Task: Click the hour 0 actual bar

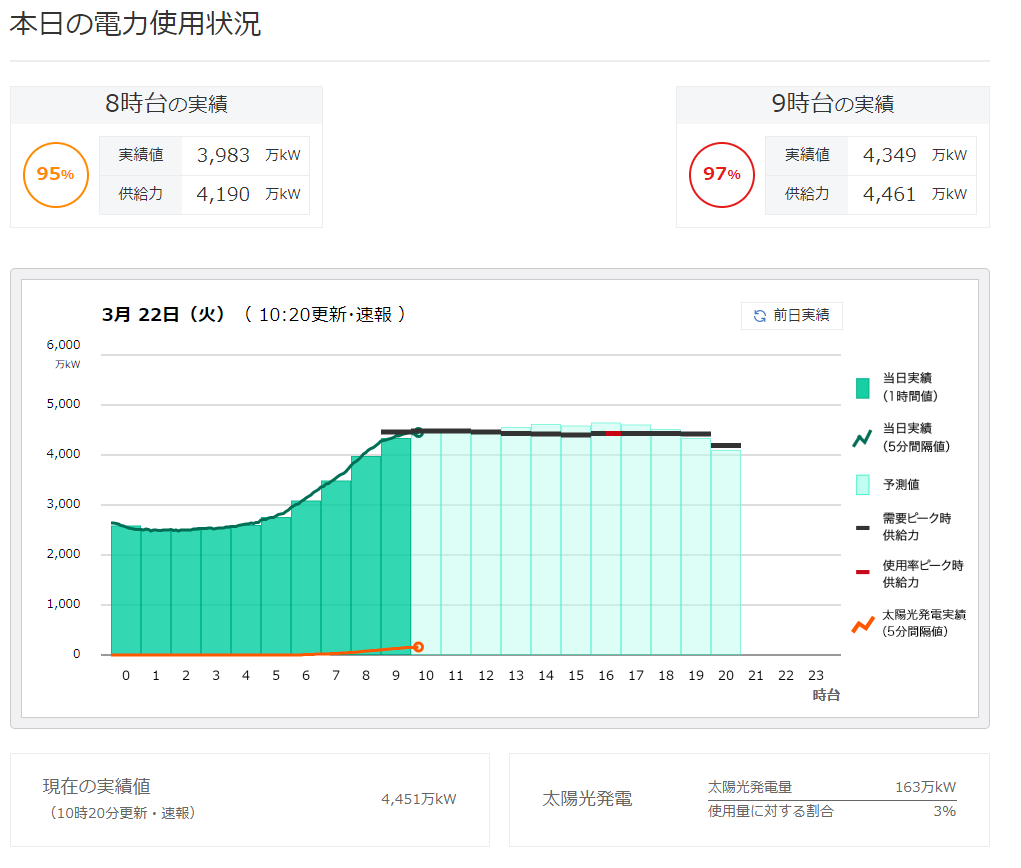Action: [x=126, y=590]
